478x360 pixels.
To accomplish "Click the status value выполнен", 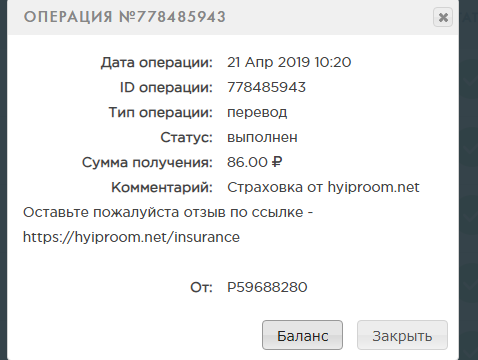I will click(262, 137).
